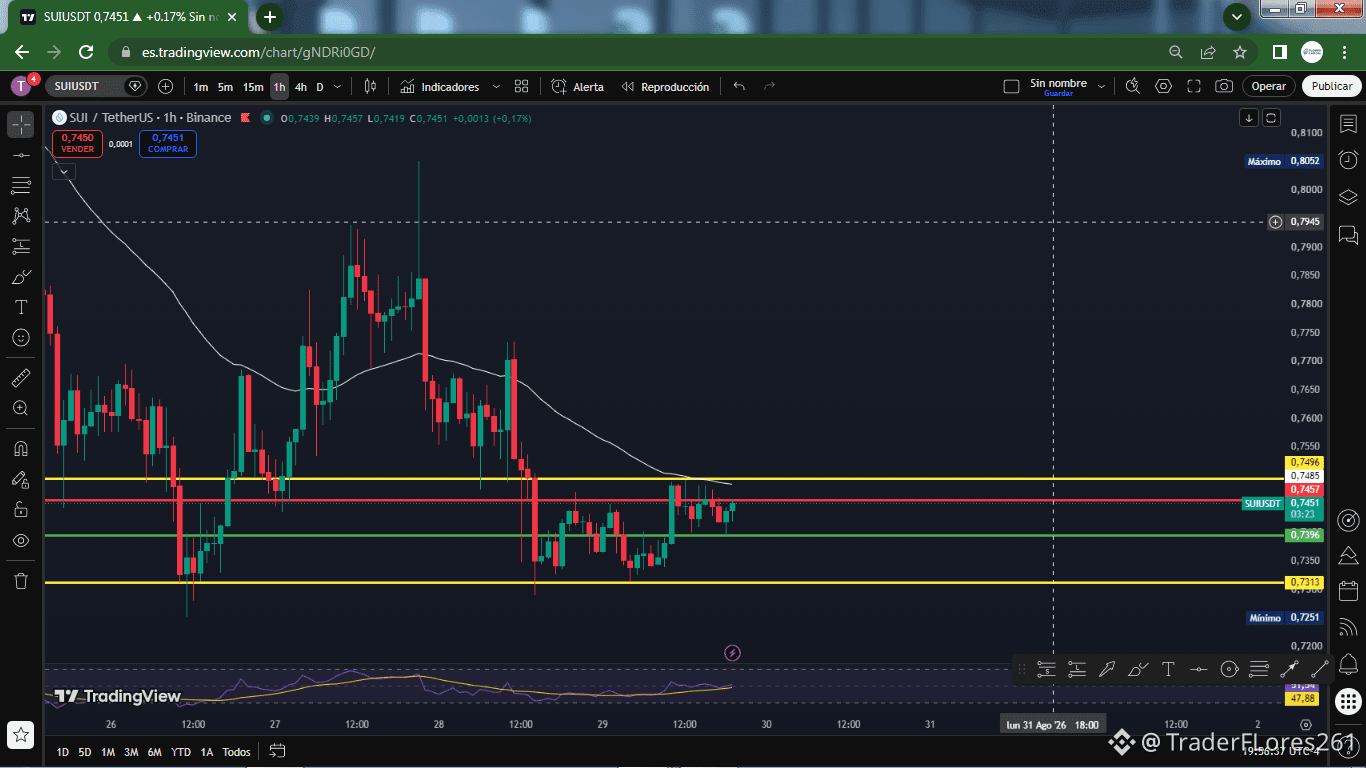Select the text tool in left toolbar
Viewport: 1366px width, 768px height.
(x=21, y=307)
